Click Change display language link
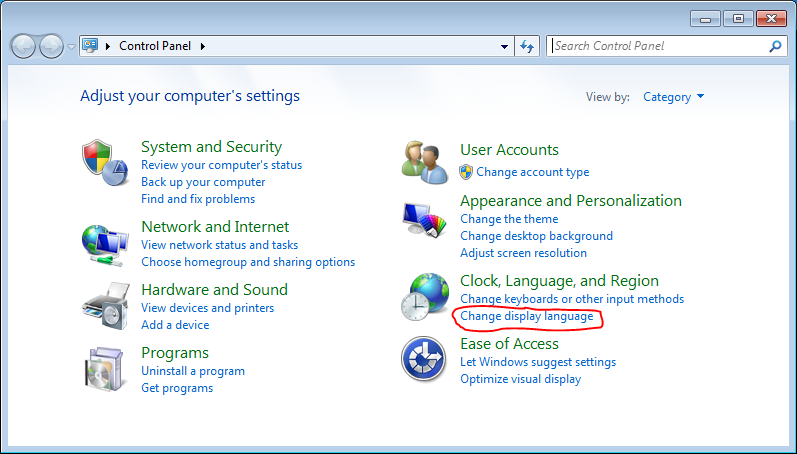 tap(527, 316)
